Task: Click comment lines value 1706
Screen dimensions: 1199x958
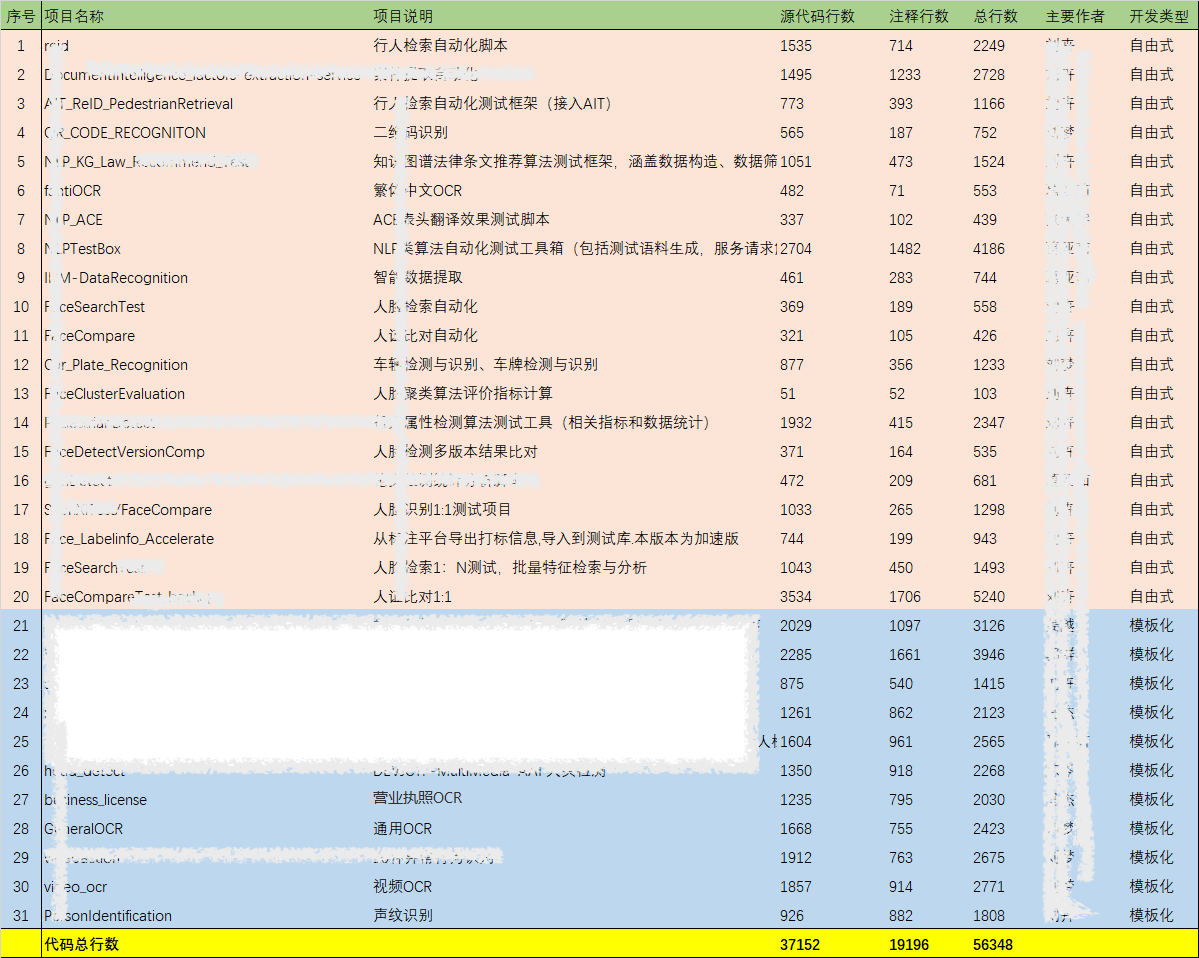Action: tap(905, 598)
